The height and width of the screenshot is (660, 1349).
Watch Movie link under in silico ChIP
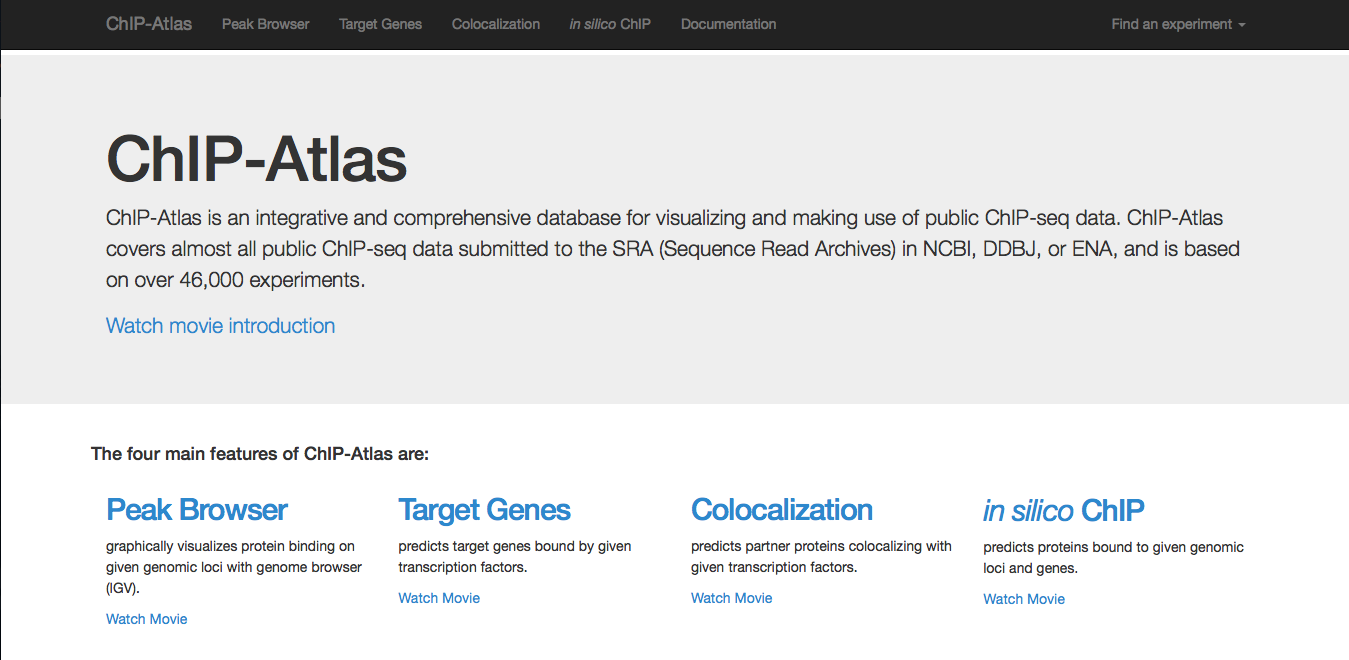coord(1024,599)
